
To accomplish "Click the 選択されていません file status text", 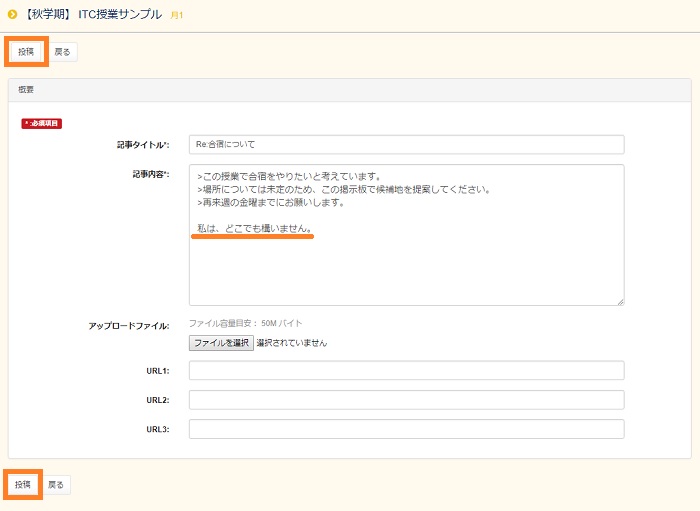I will click(292, 343).
